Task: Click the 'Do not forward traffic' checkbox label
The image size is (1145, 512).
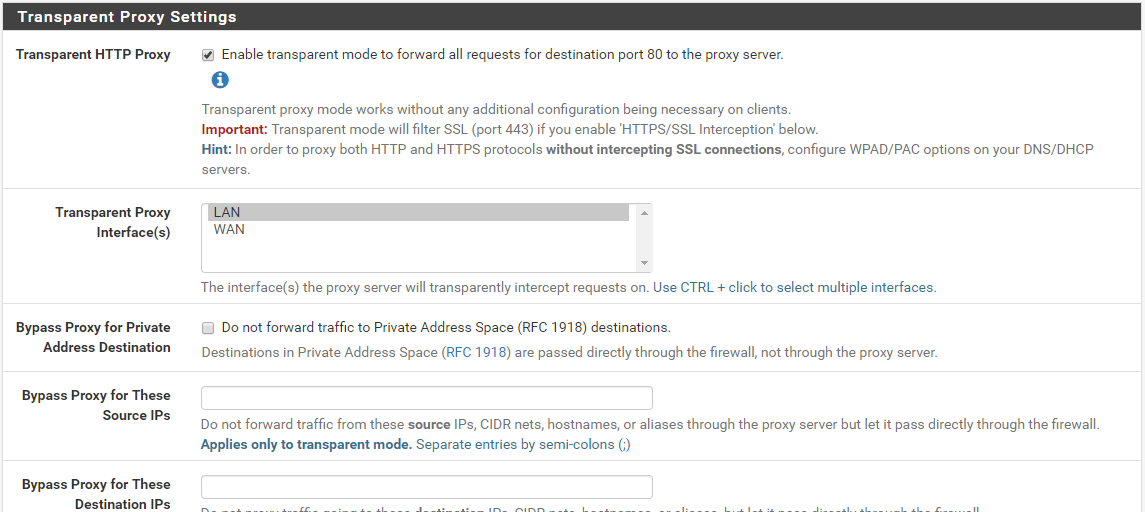Action: [x=445, y=328]
